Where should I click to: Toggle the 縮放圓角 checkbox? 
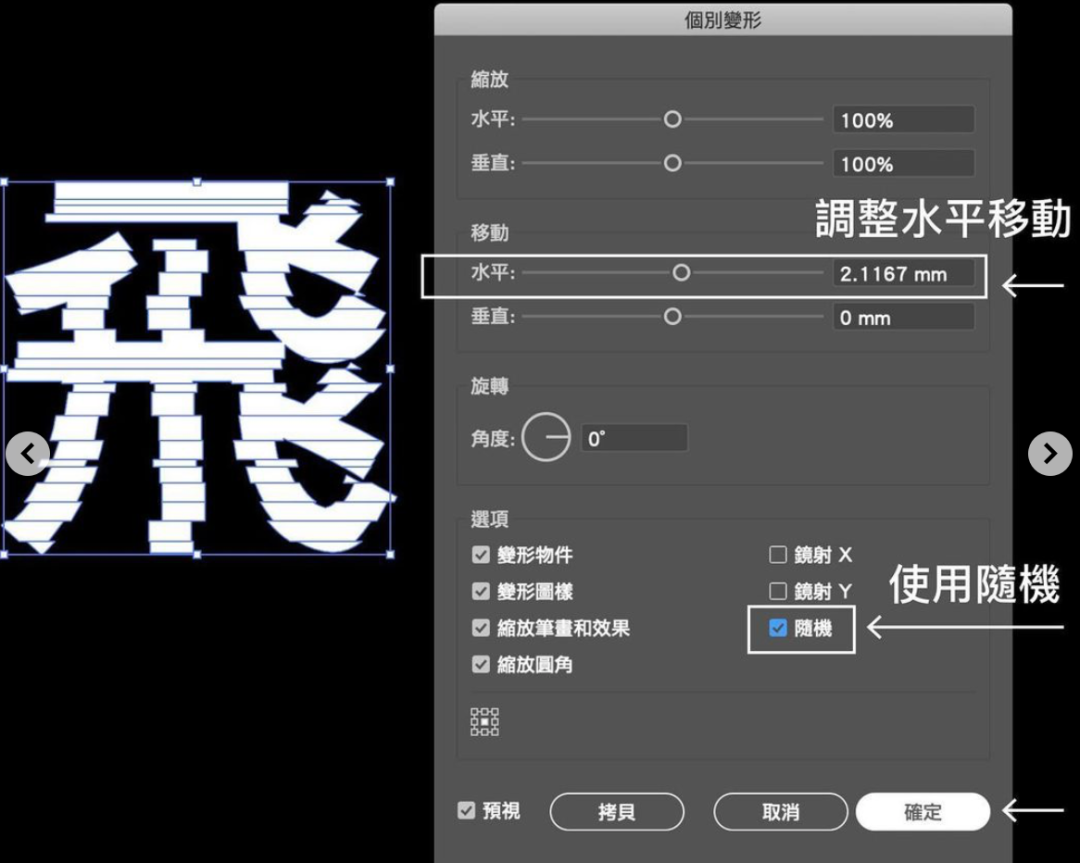481,664
